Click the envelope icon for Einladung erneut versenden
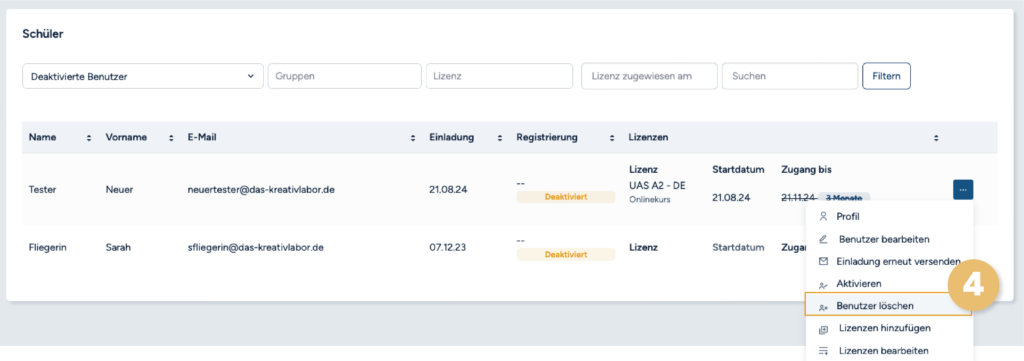This screenshot has width=1024, height=361. 824,261
